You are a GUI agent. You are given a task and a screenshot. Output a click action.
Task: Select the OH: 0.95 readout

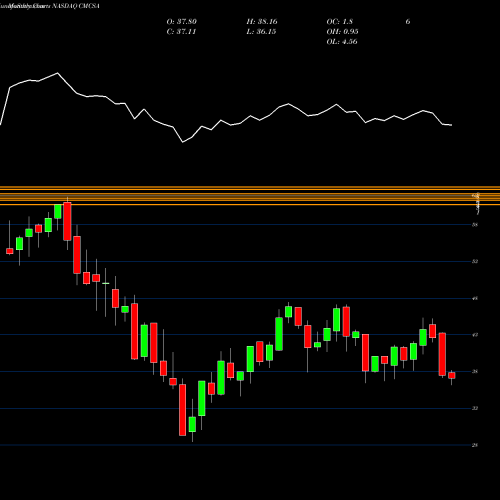tap(342, 32)
